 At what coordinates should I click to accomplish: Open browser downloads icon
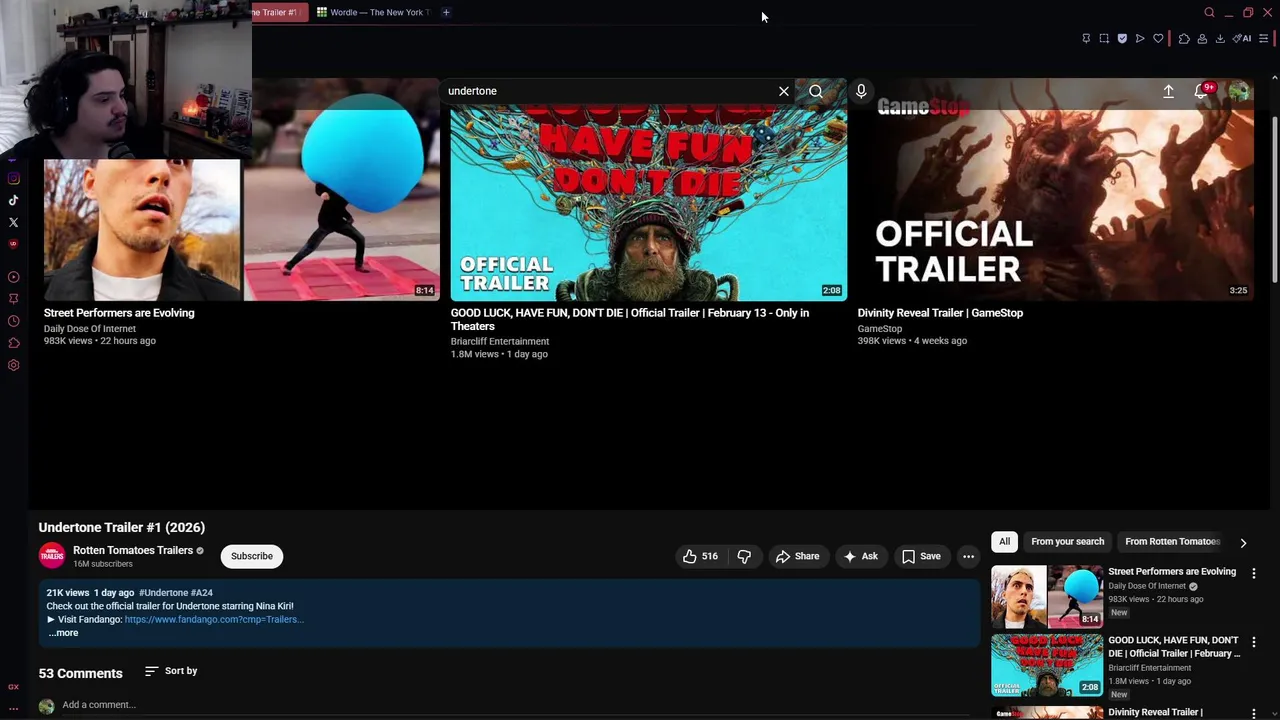click(1220, 39)
